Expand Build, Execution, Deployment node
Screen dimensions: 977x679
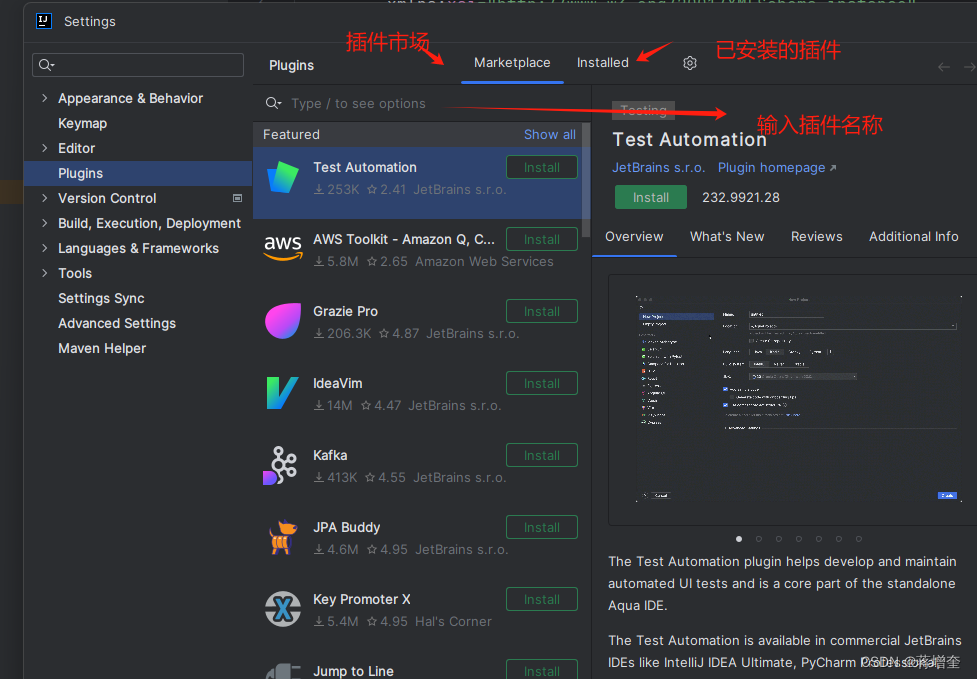tap(44, 222)
